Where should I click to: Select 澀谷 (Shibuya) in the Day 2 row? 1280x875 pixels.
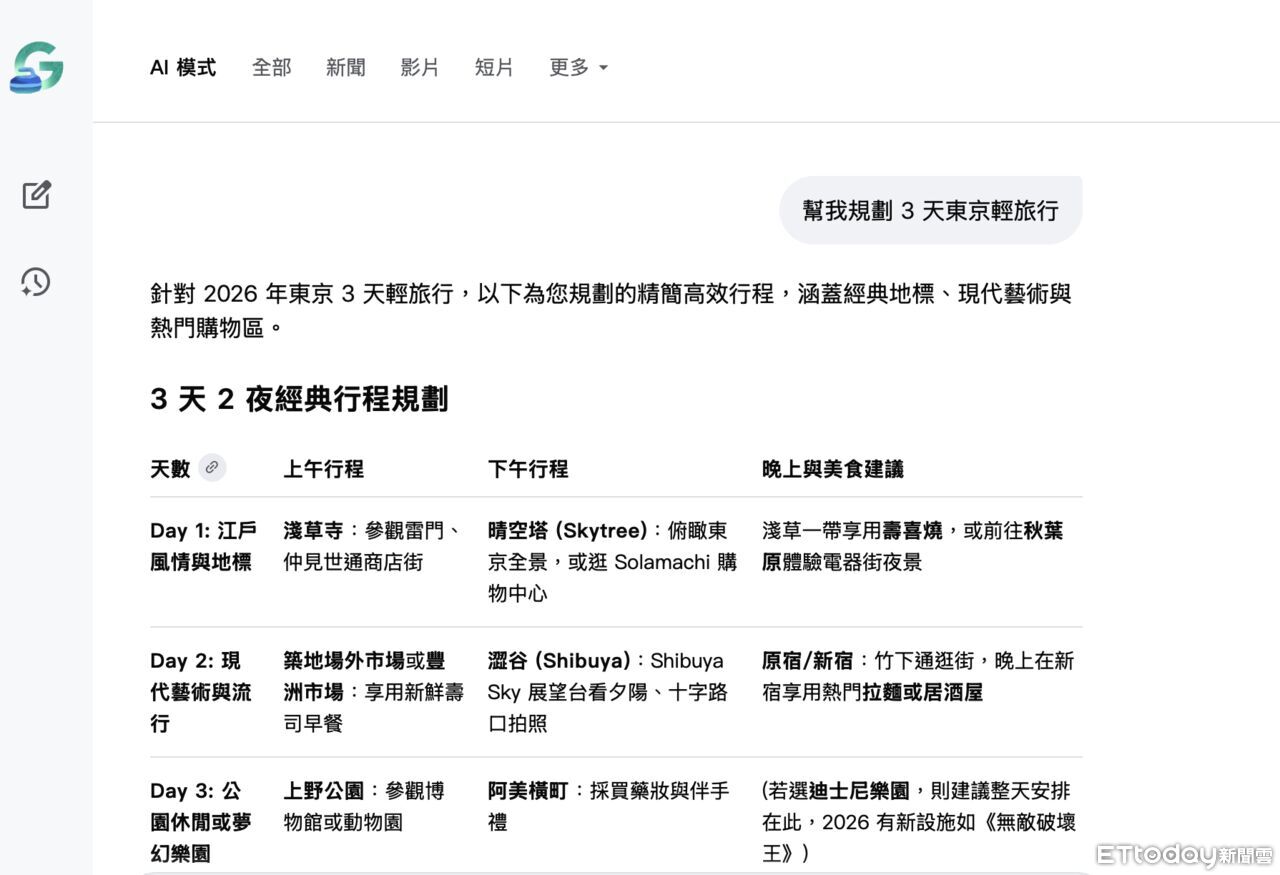tap(559, 660)
